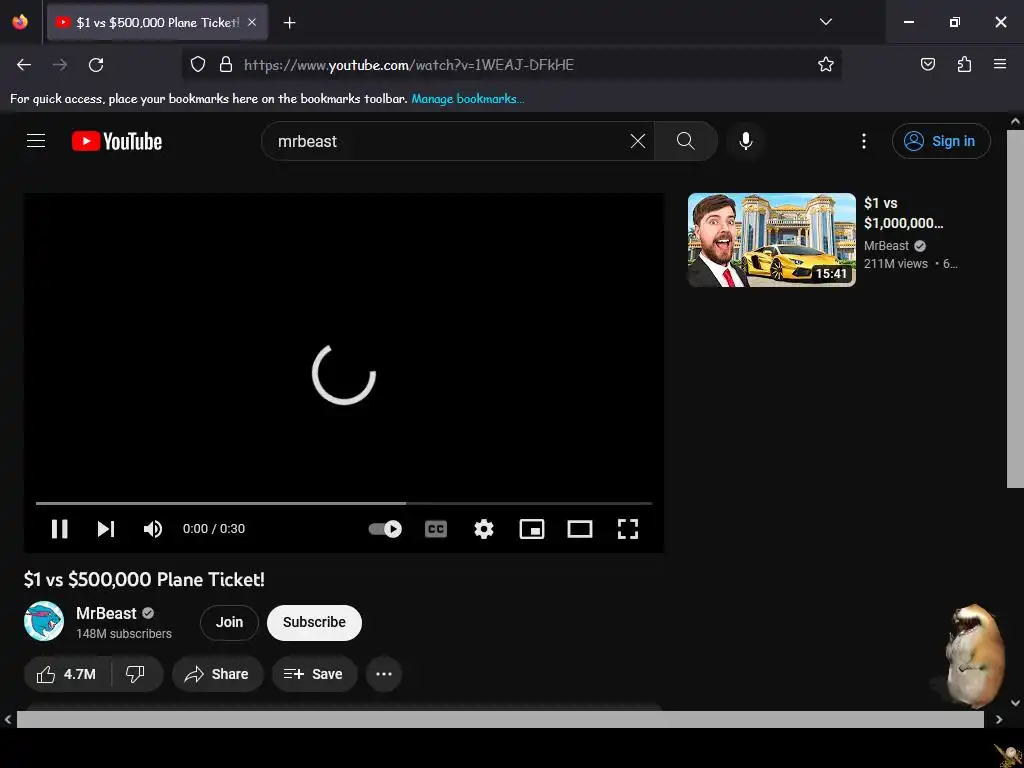
Task: Enter full screen mode
Action: point(628,528)
